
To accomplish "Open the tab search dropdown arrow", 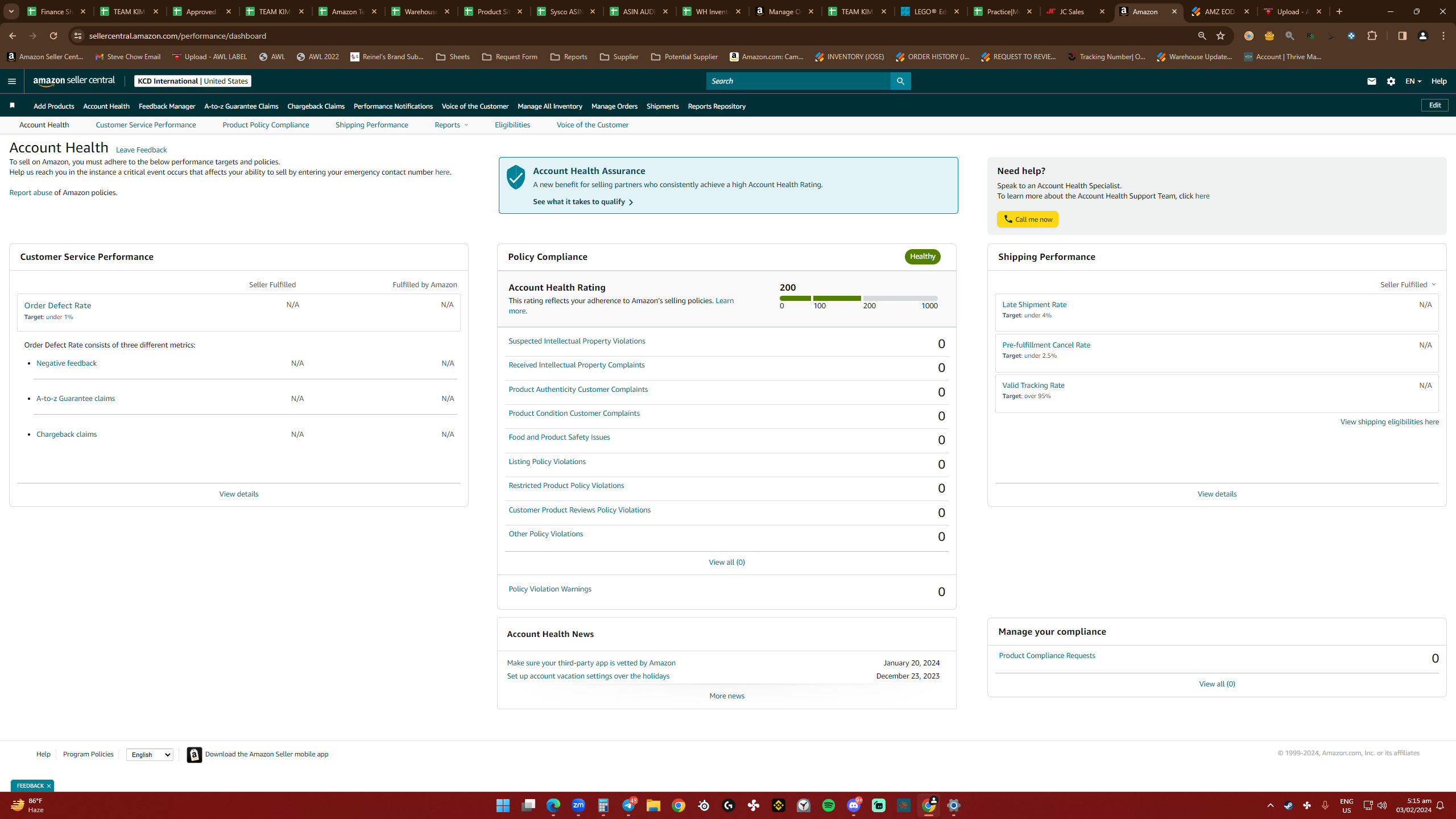I will tap(11, 11).
